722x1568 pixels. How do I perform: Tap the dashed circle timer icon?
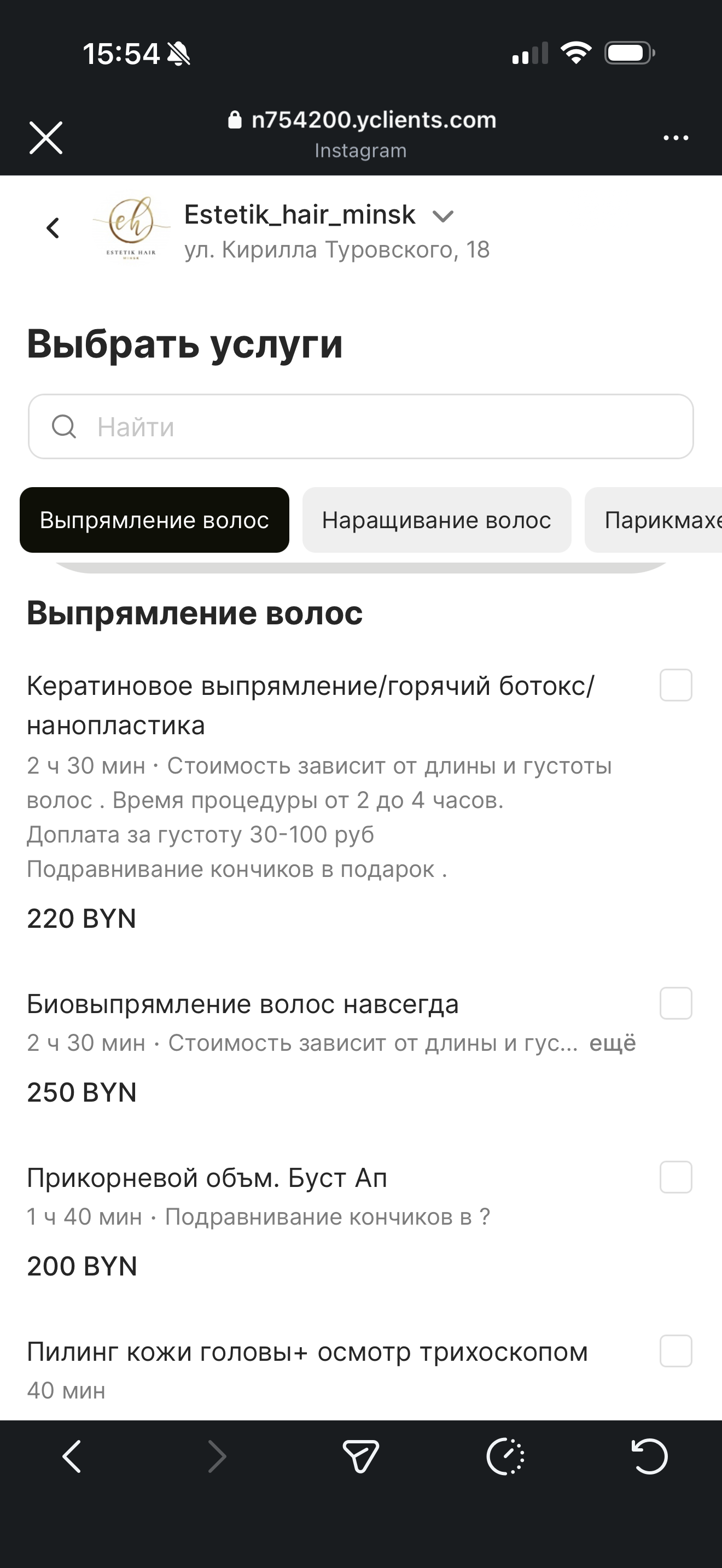pyautogui.click(x=505, y=1456)
